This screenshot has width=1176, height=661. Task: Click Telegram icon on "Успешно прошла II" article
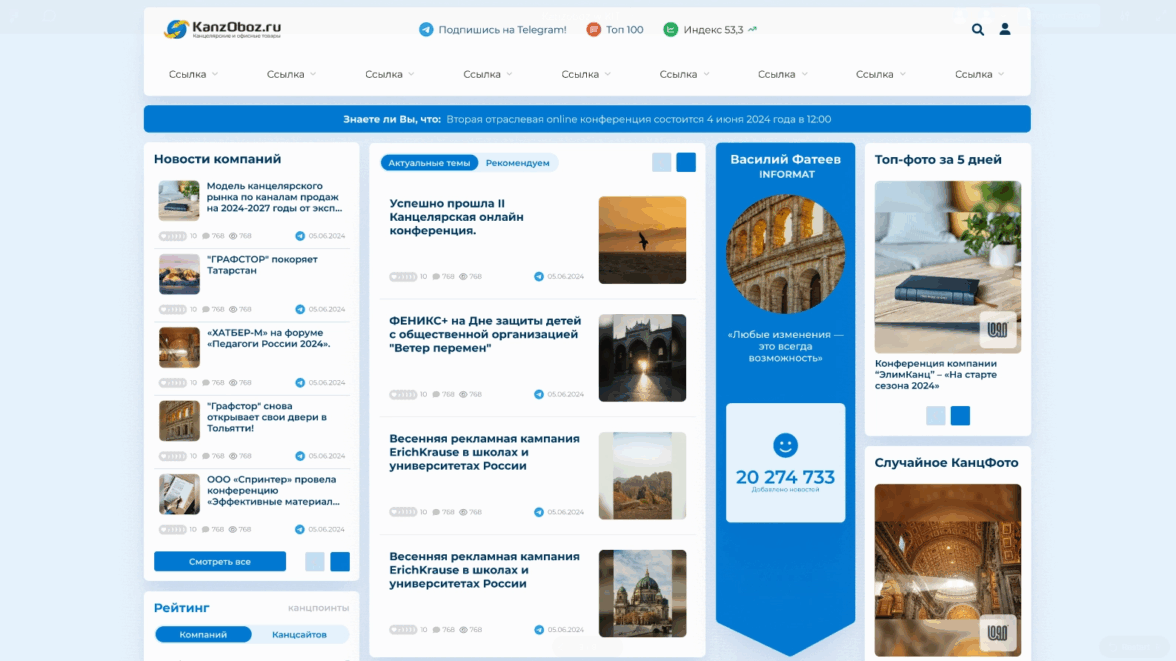(538, 277)
